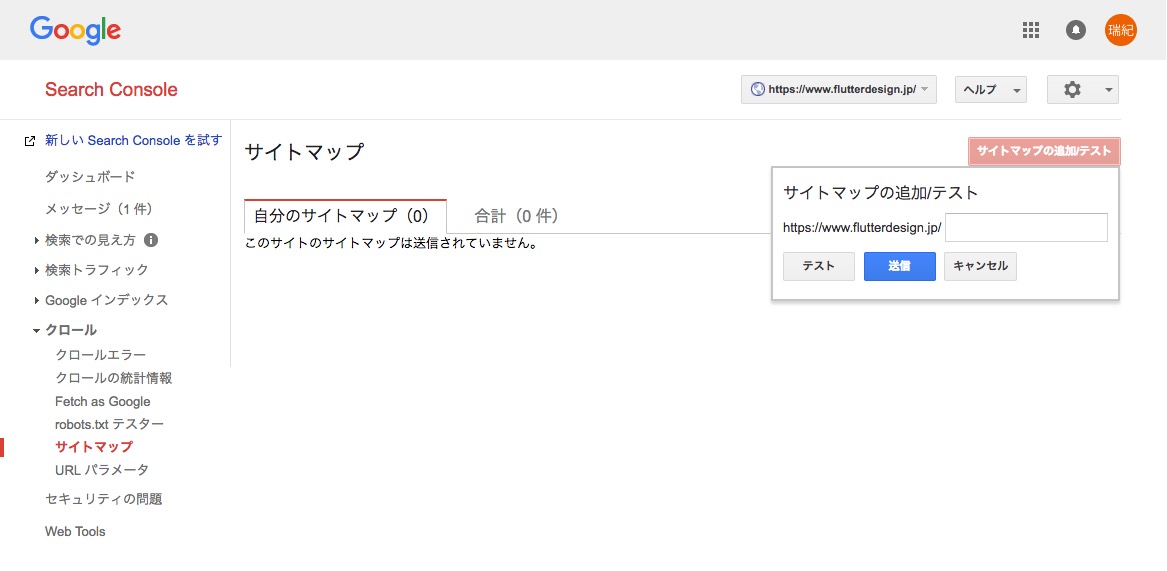Click the Google logo

click(x=75, y=31)
